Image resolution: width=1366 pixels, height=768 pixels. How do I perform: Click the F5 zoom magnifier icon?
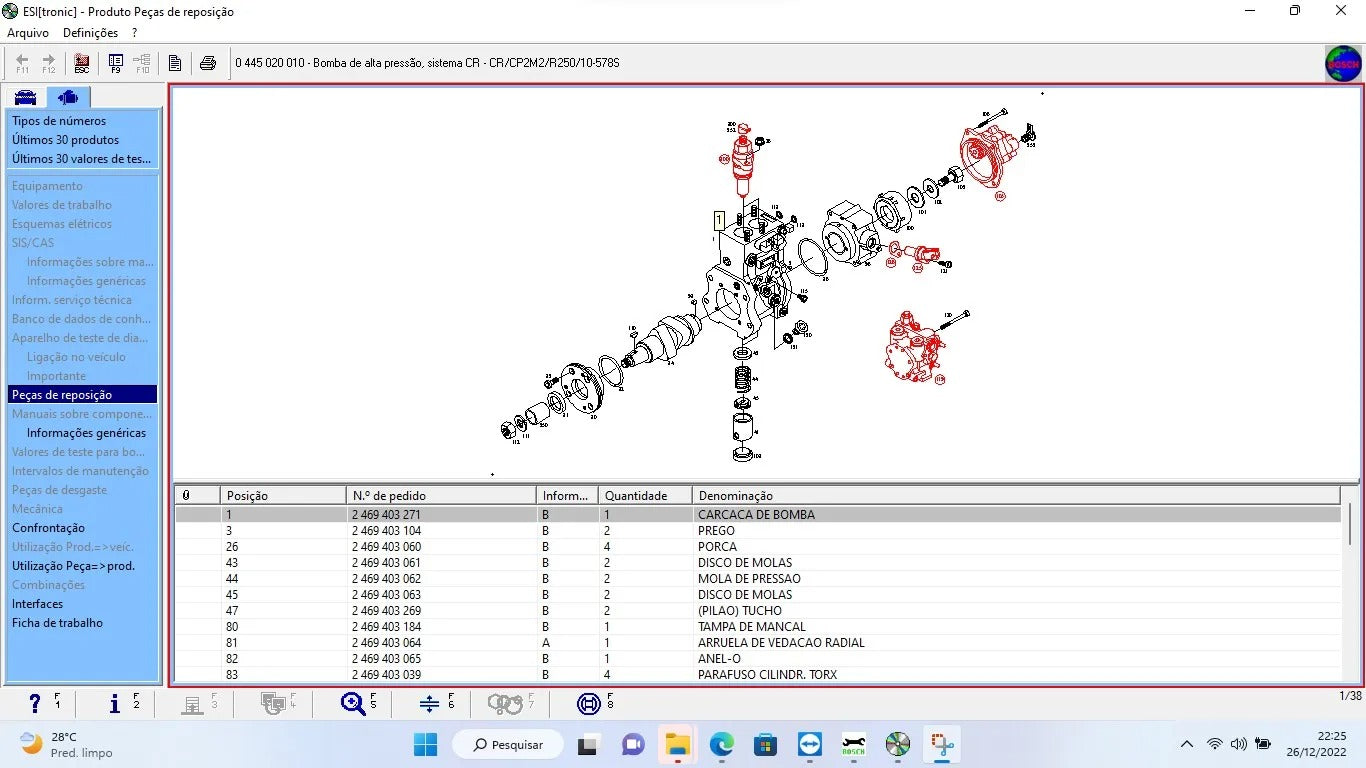click(353, 704)
